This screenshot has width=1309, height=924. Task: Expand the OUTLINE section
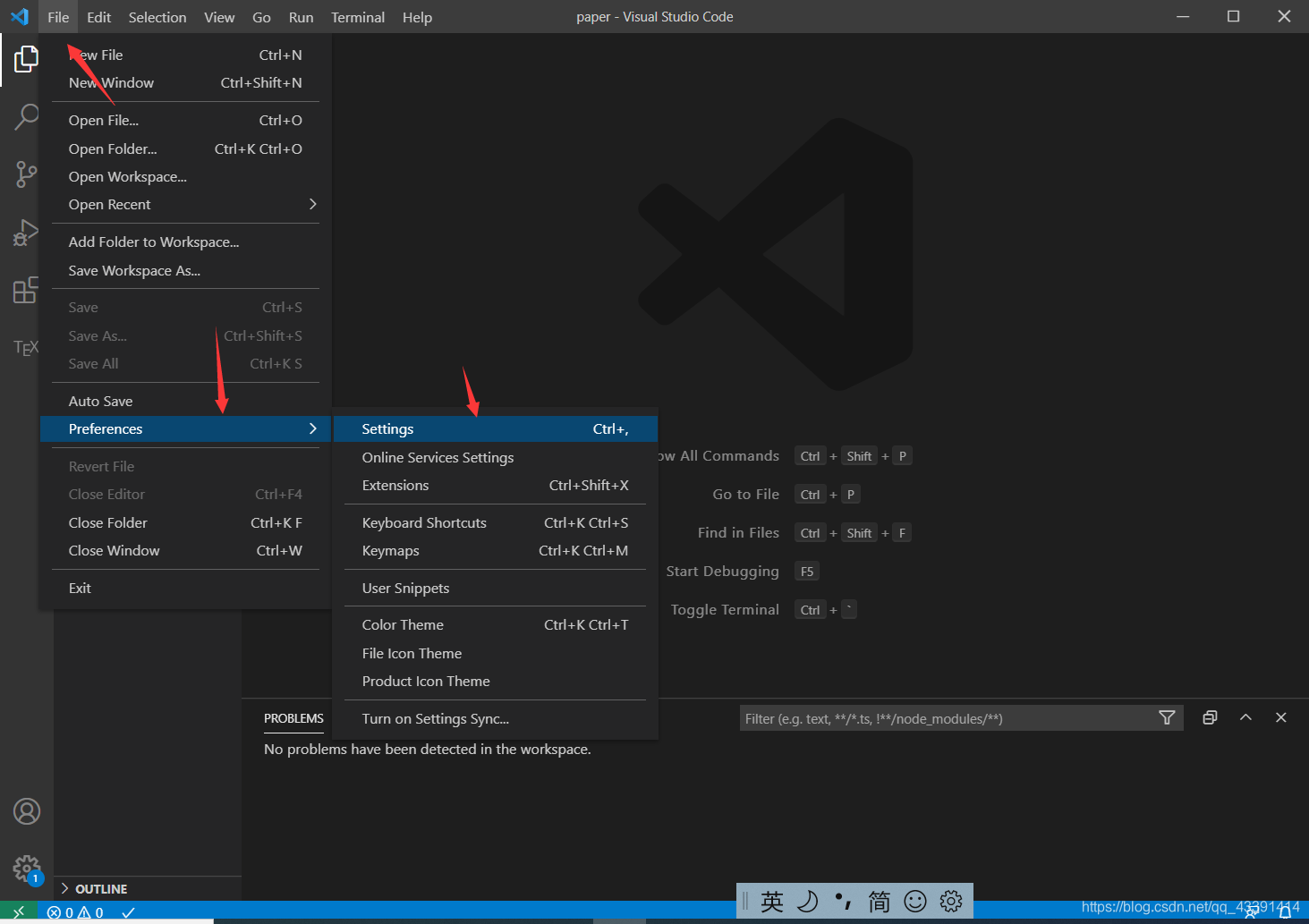148,889
